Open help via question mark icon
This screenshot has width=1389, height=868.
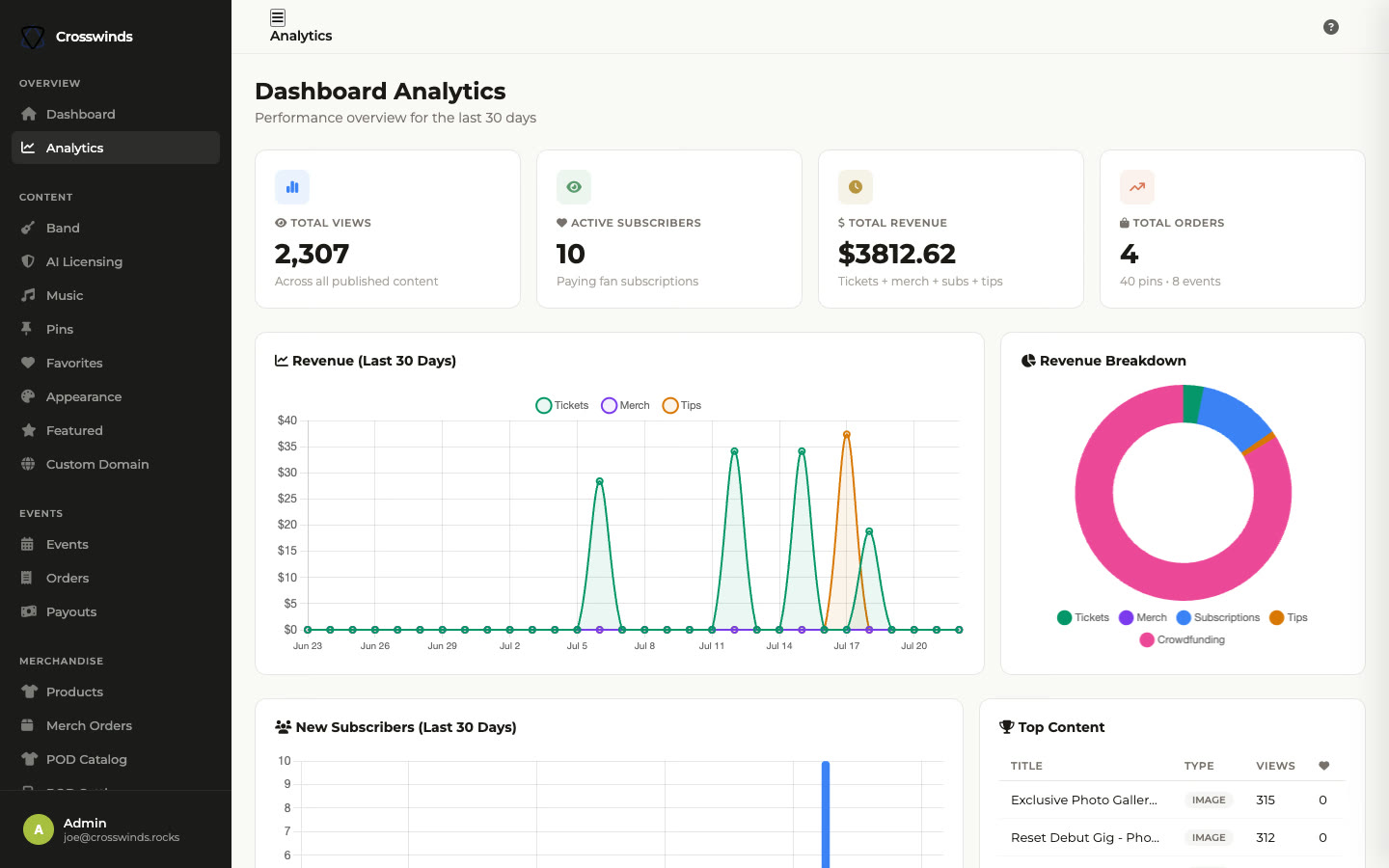click(x=1331, y=27)
